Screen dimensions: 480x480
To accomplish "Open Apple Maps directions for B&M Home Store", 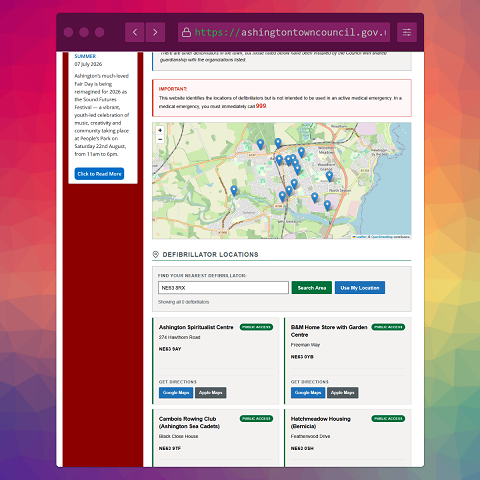I will tap(343, 393).
